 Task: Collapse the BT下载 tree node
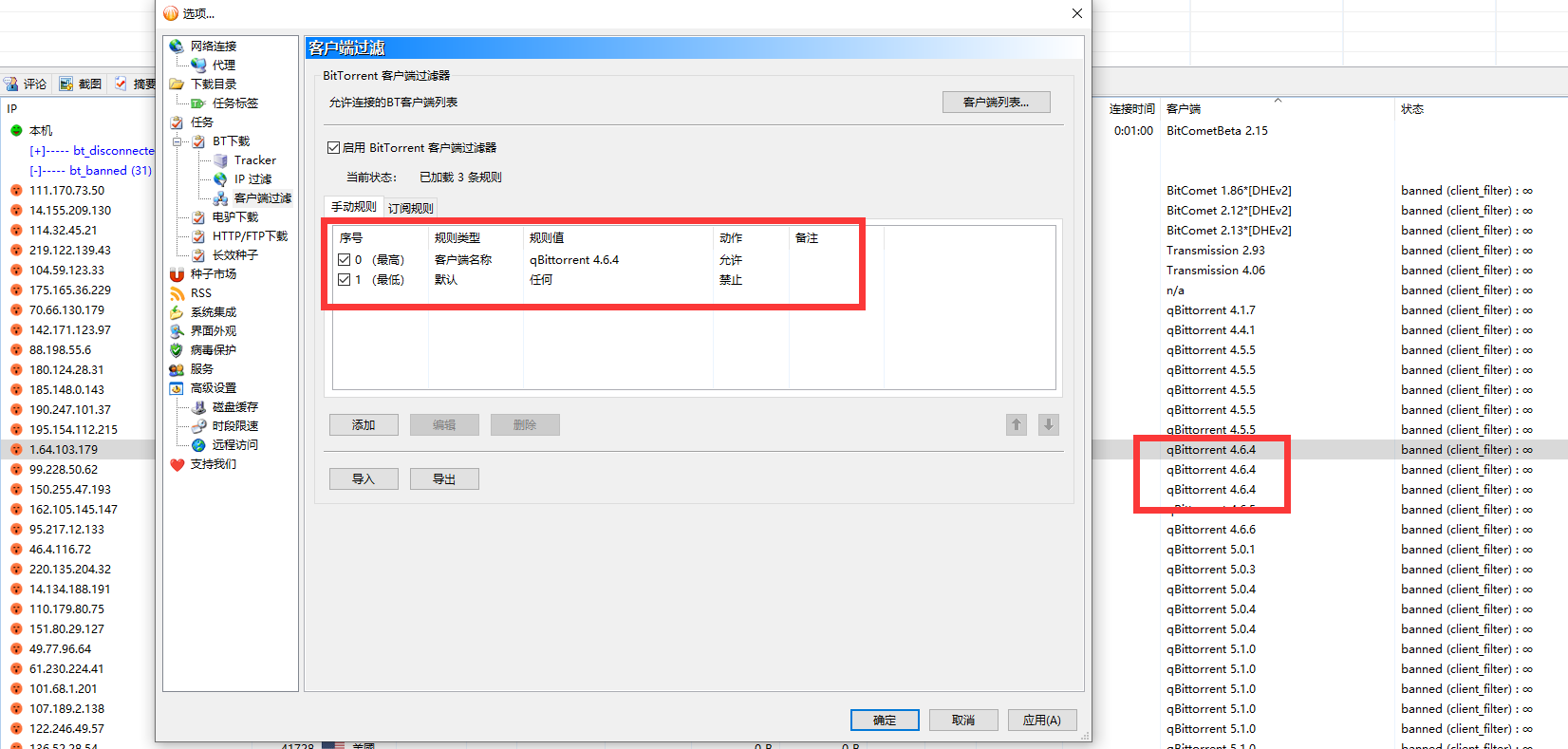177,141
